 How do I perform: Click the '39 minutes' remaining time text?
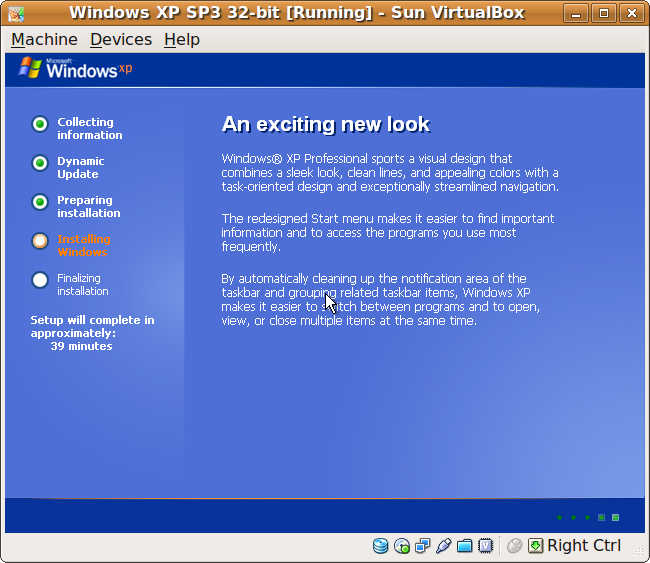point(81,346)
